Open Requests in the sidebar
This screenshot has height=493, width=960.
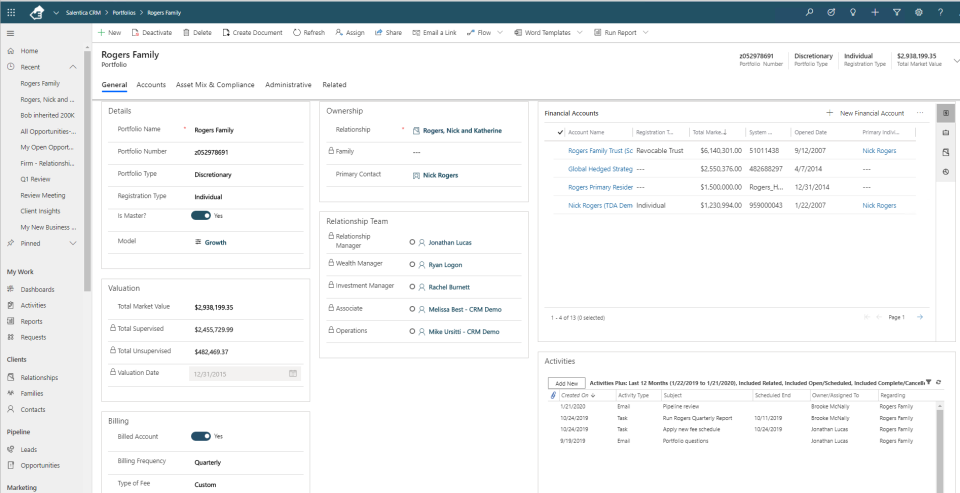pos(33,337)
